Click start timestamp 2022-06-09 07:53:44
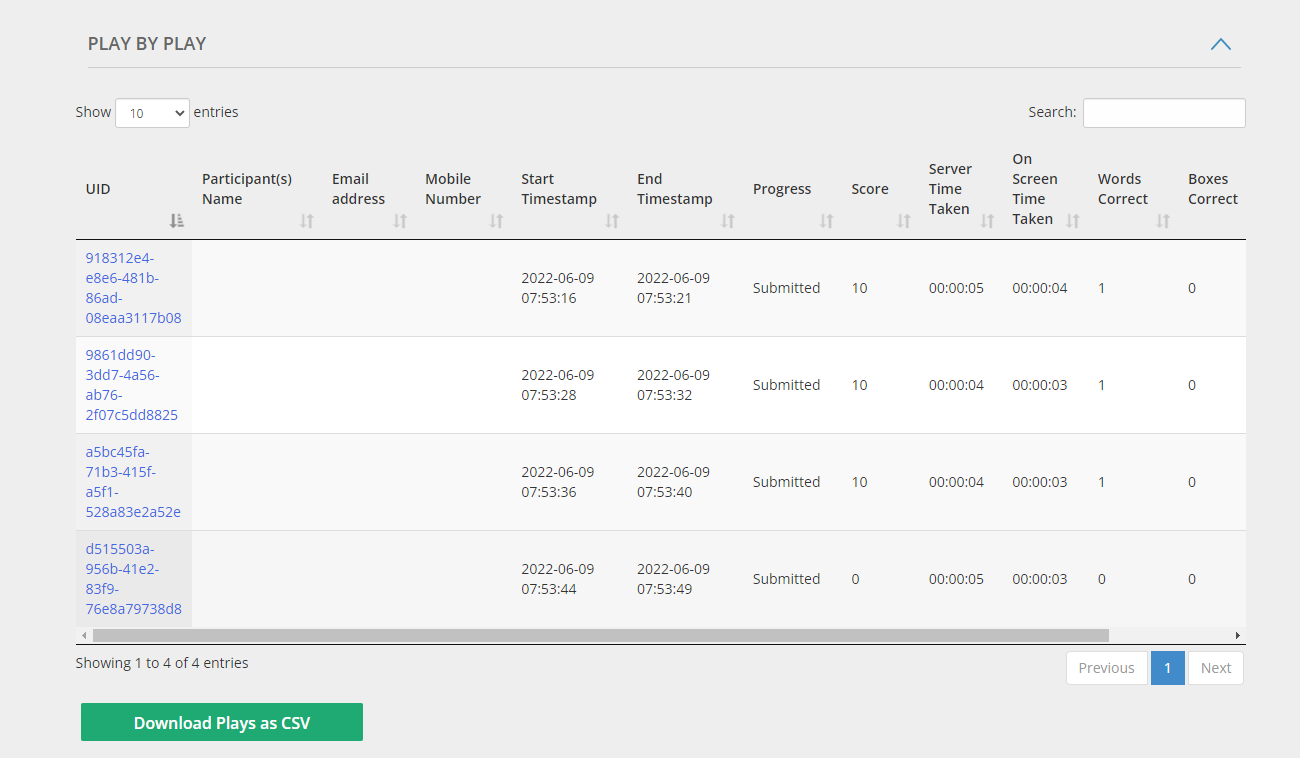 tap(557, 579)
